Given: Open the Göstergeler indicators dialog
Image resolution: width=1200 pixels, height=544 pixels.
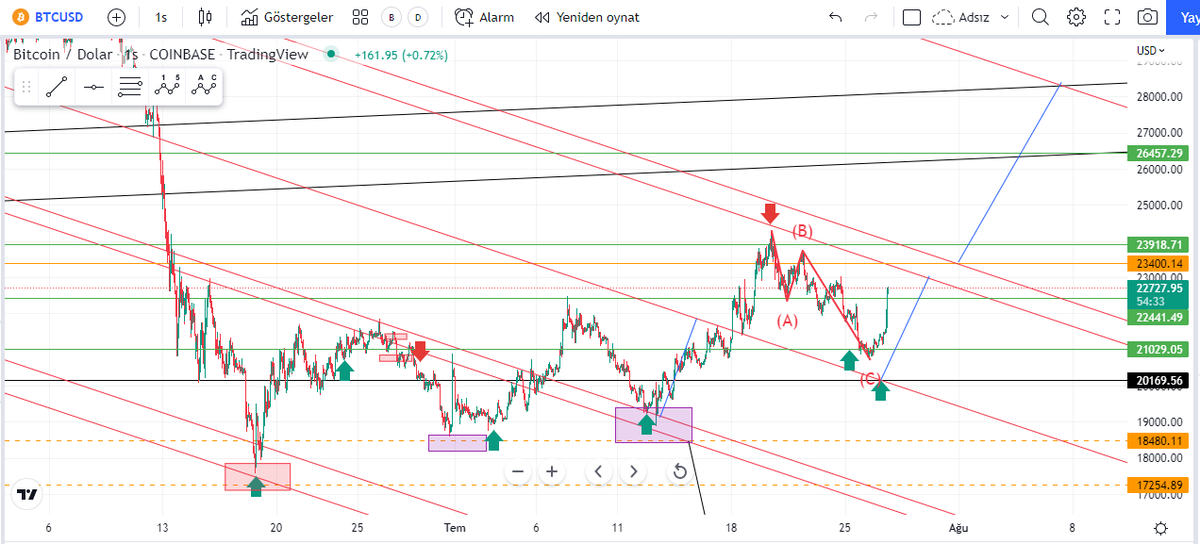Looking at the screenshot, I should 287,17.
